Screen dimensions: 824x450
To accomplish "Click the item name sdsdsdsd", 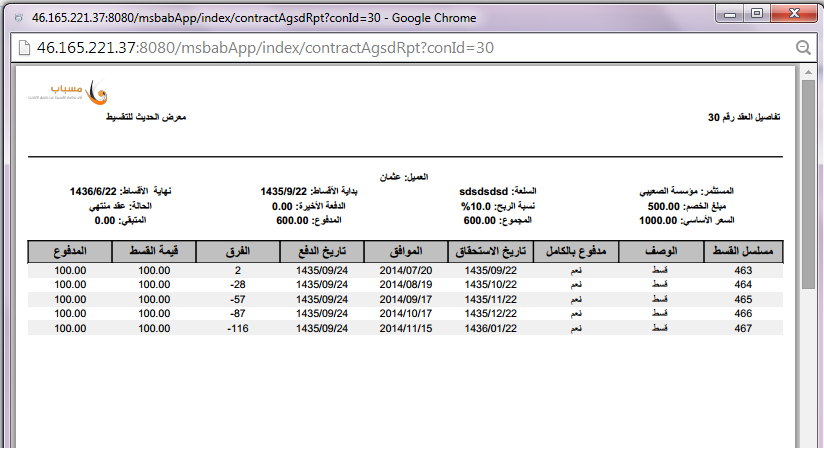I will pyautogui.click(x=483, y=191).
